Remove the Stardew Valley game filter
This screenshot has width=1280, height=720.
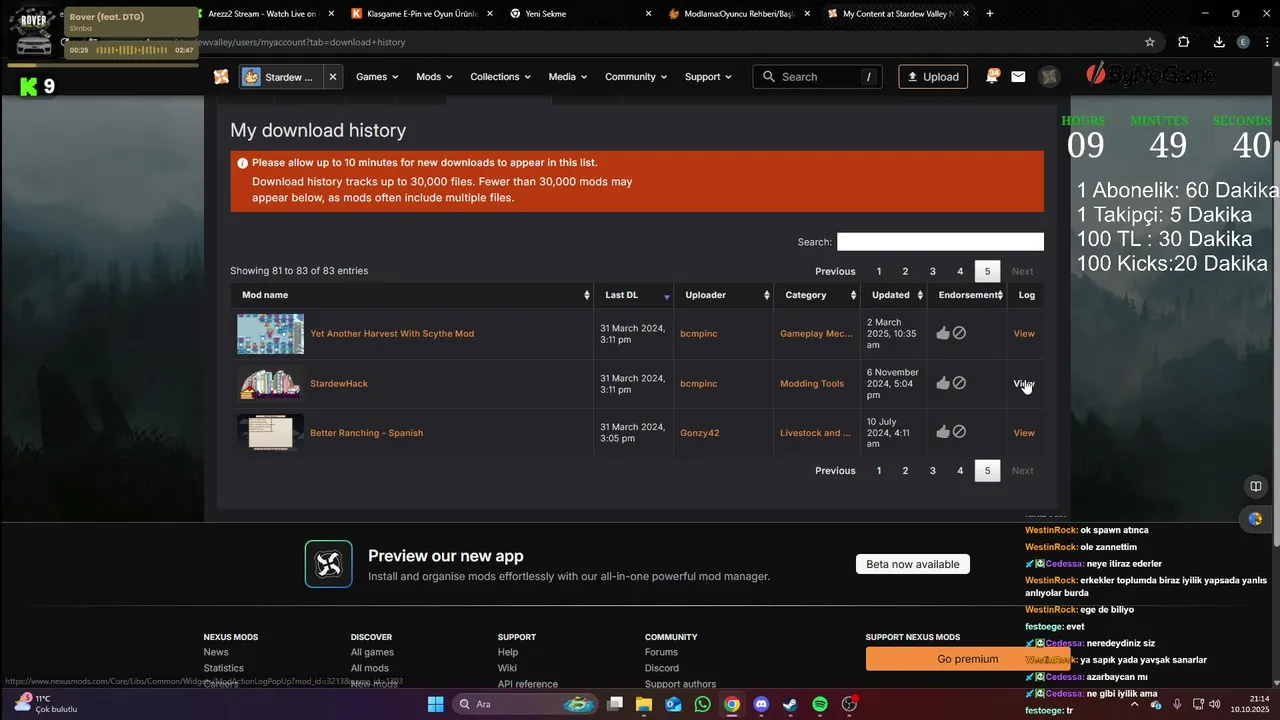(333, 77)
